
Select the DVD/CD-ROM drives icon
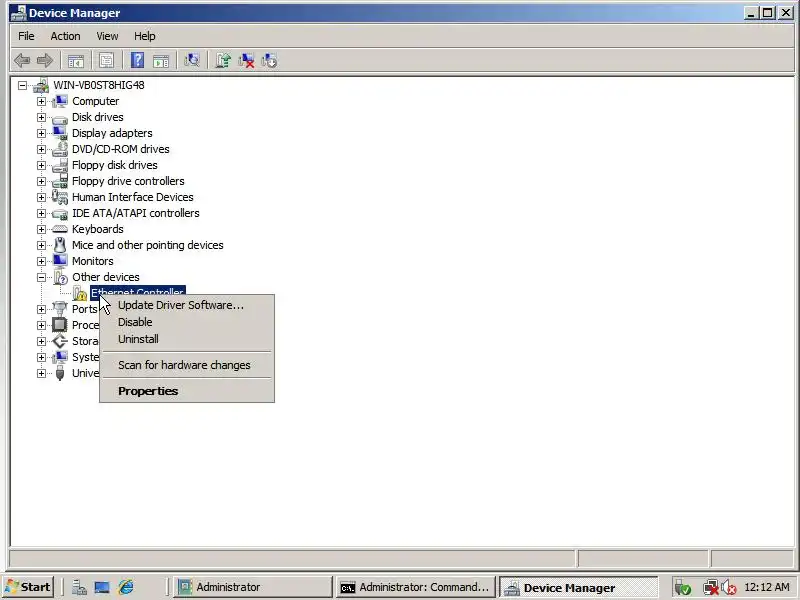[60, 149]
